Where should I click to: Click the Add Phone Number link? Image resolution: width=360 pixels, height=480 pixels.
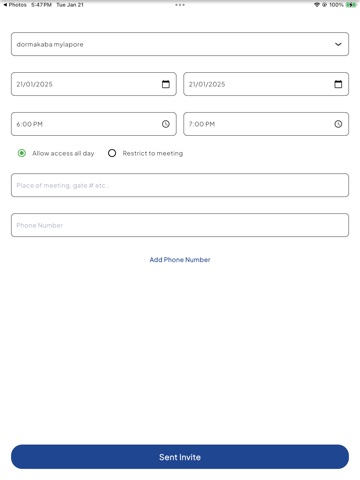click(180, 260)
